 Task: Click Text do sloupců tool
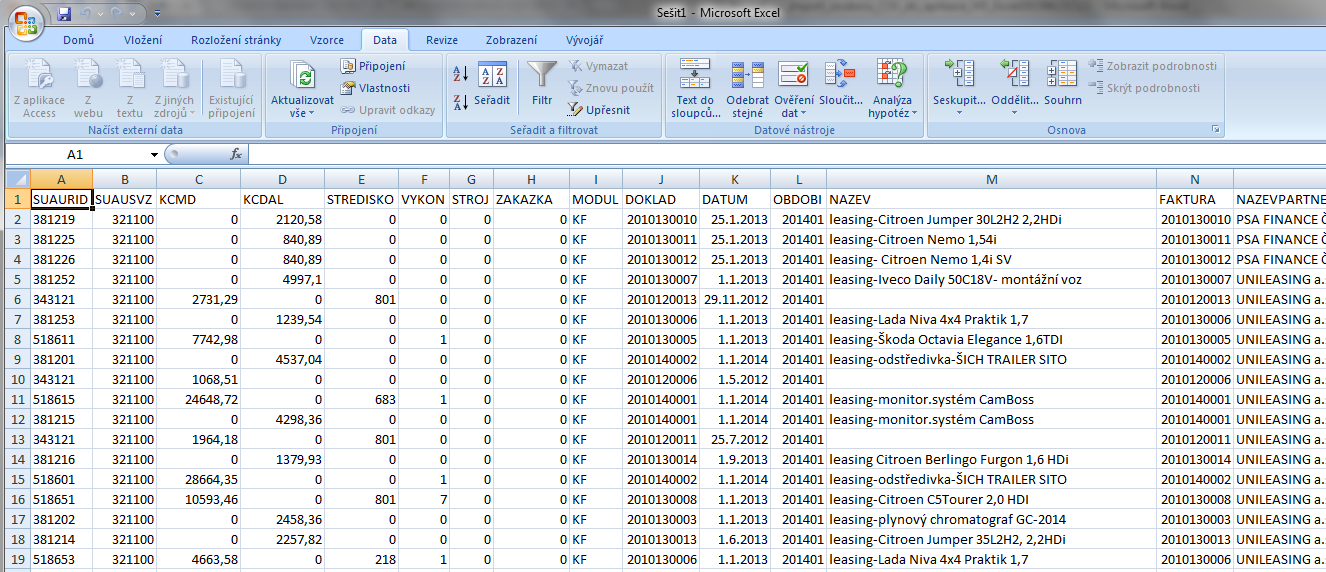click(695, 89)
